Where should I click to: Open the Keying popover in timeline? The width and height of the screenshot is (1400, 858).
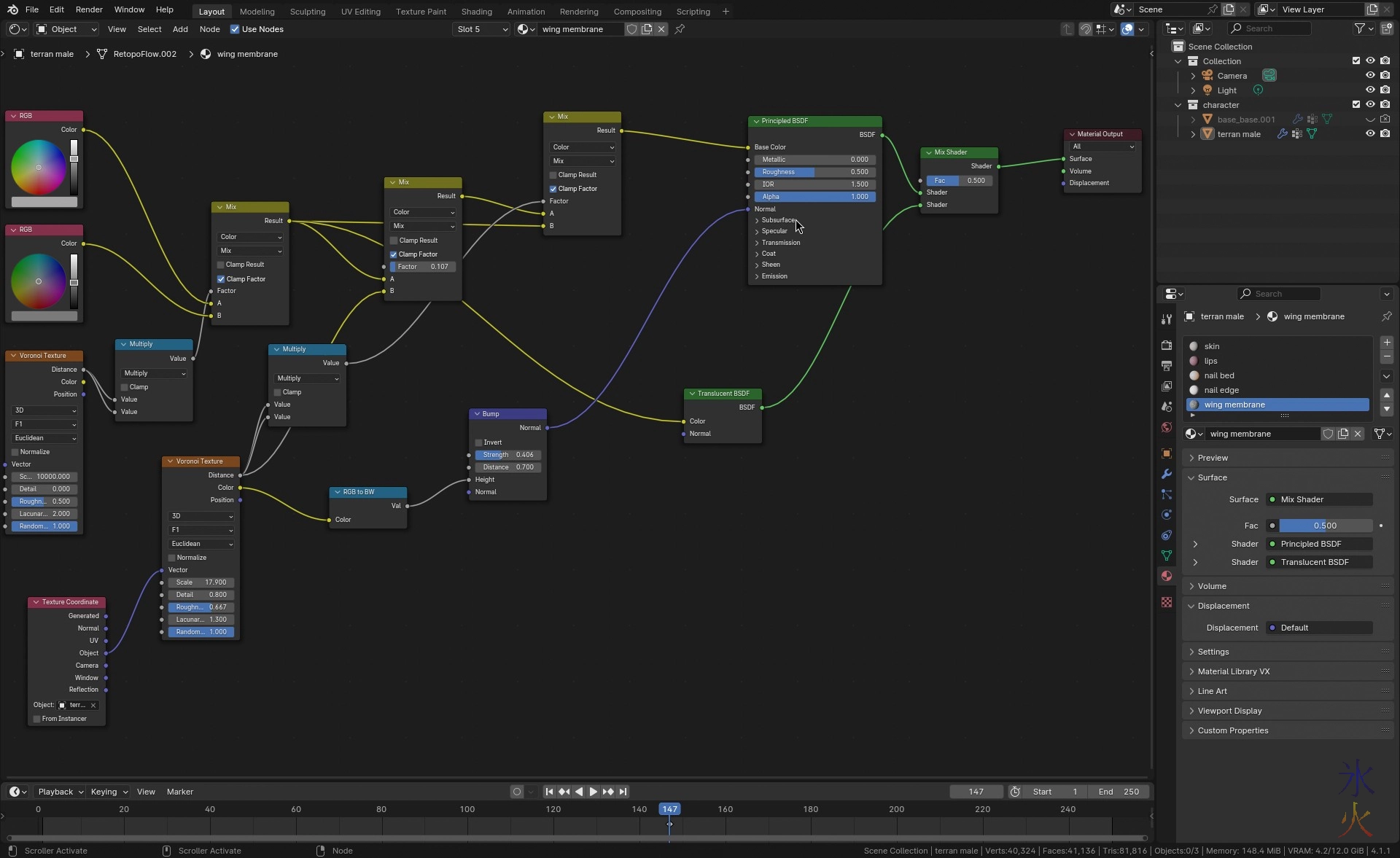click(109, 792)
